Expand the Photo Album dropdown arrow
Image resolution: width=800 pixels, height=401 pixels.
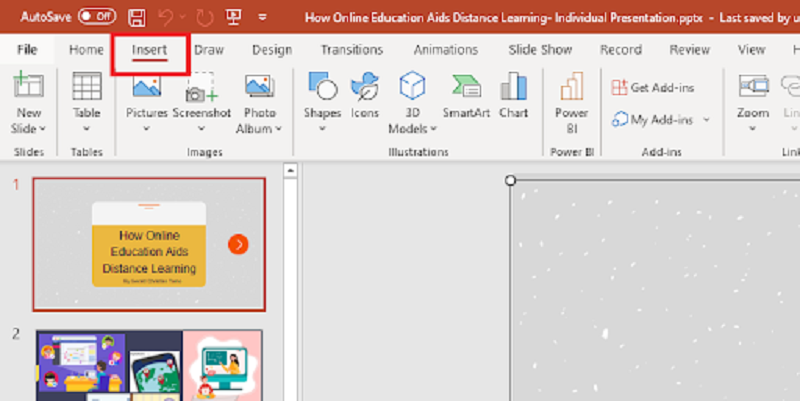coord(278,129)
